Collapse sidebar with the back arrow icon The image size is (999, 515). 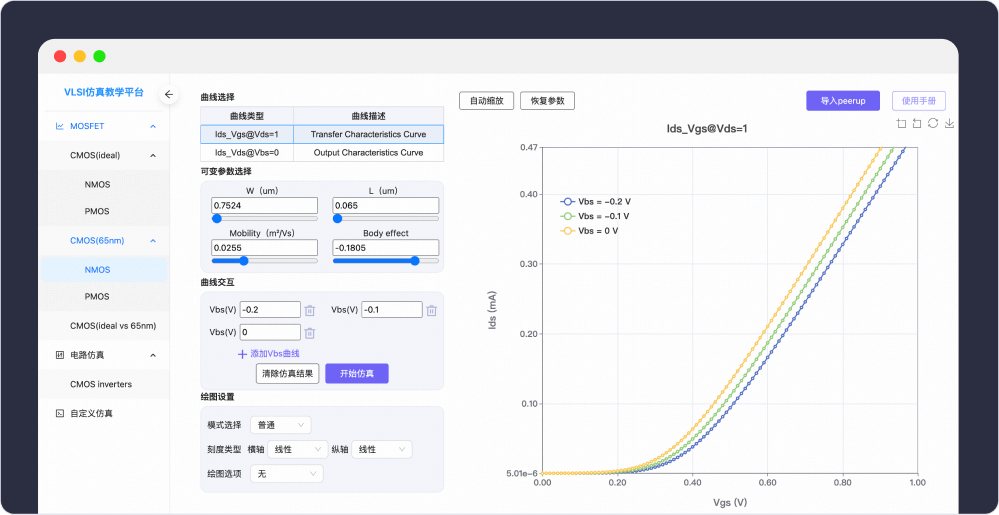coord(169,94)
